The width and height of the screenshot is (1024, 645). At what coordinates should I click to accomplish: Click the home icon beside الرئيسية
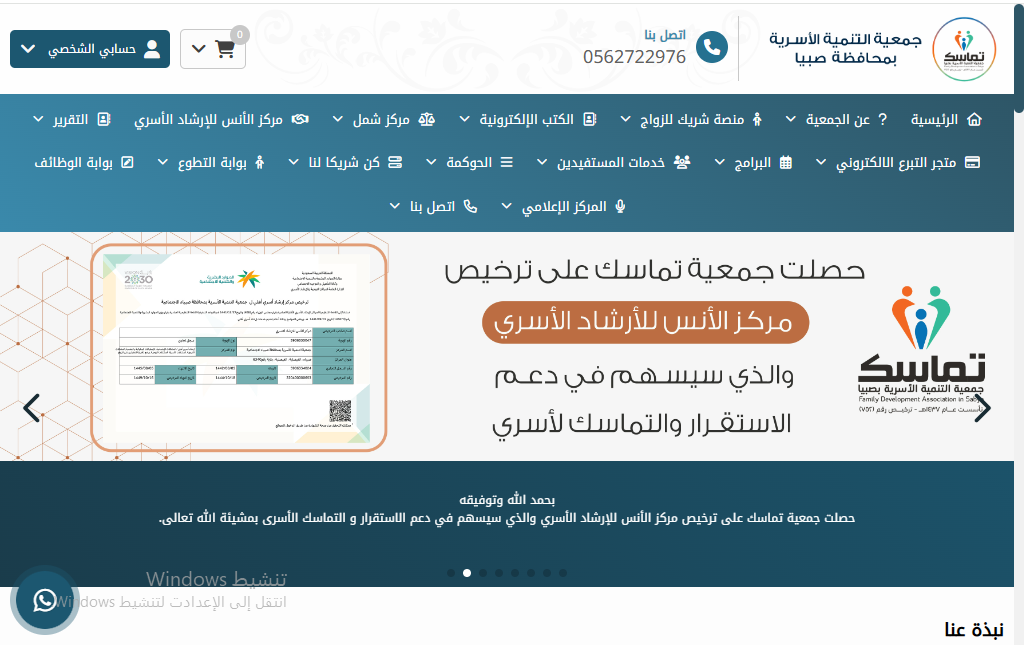[x=974, y=119]
